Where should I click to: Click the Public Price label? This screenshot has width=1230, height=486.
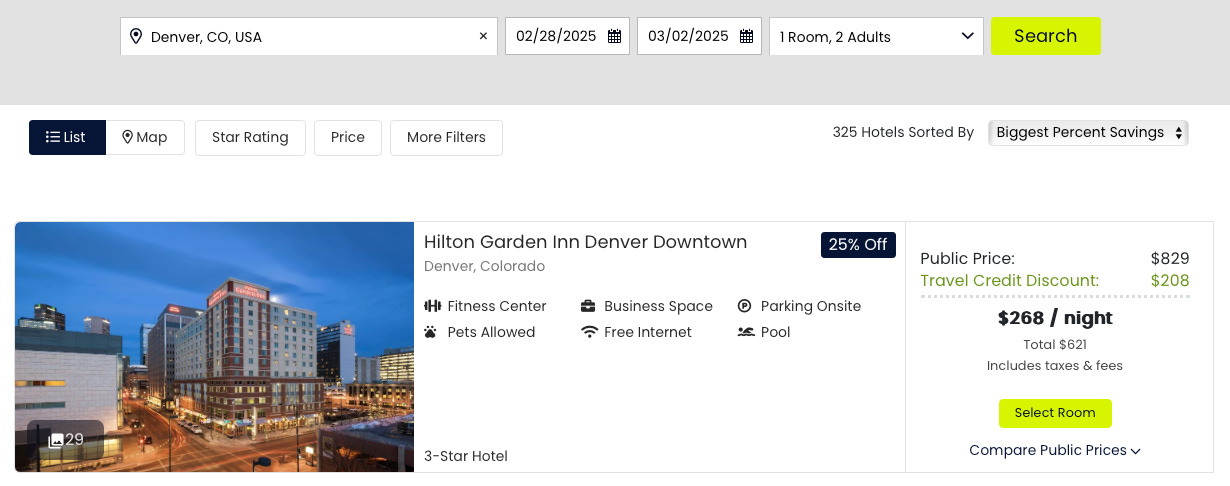tap(967, 259)
